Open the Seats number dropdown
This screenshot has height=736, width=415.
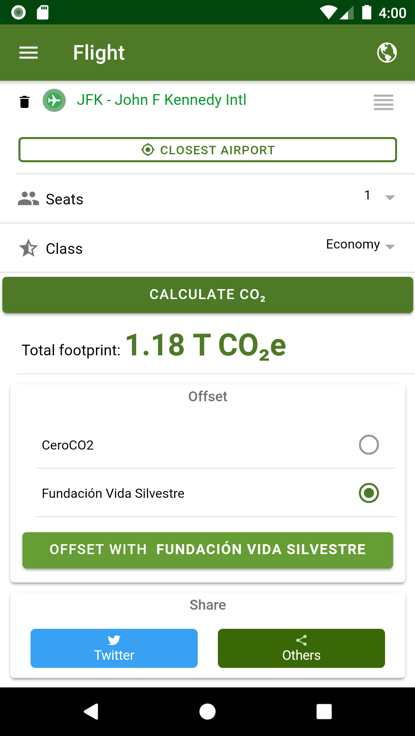[x=378, y=196]
